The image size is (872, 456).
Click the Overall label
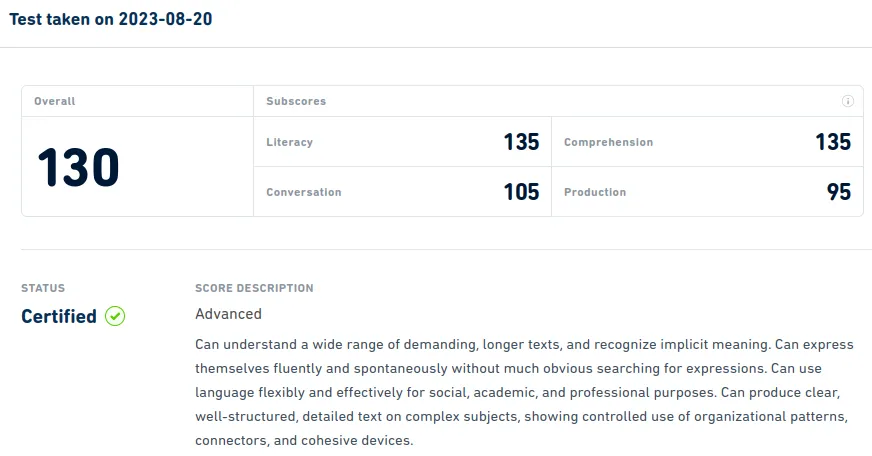(x=55, y=101)
